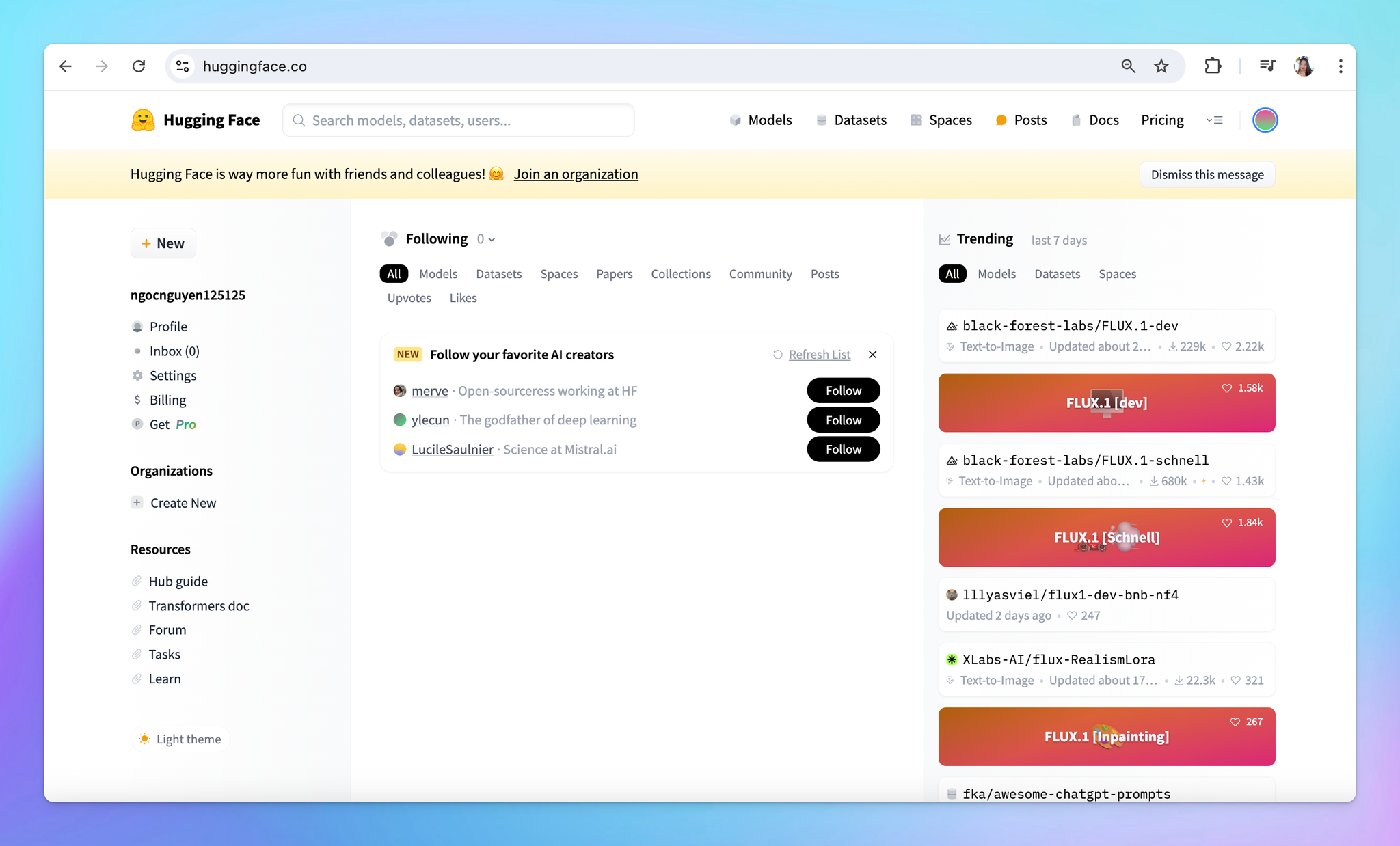
Task: Bookmark this page with star icon
Action: click(x=1161, y=66)
